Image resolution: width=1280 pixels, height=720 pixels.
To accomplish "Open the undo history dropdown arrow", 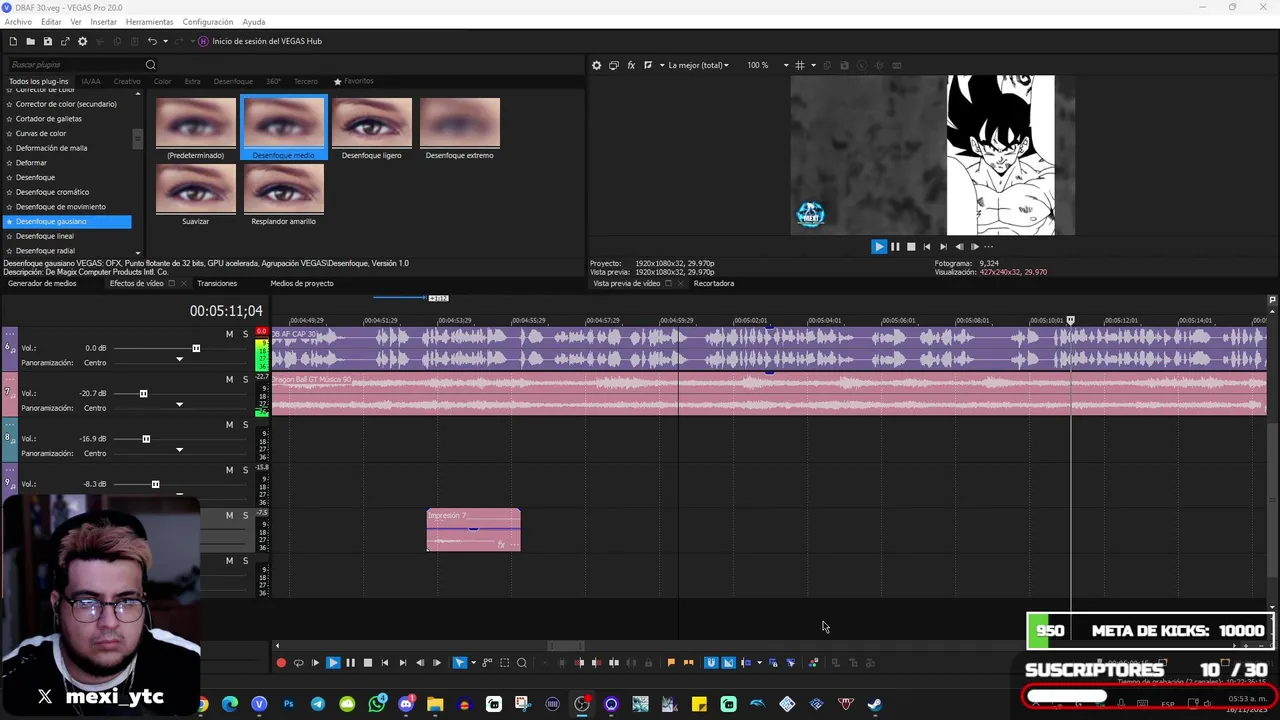I will click(165, 41).
